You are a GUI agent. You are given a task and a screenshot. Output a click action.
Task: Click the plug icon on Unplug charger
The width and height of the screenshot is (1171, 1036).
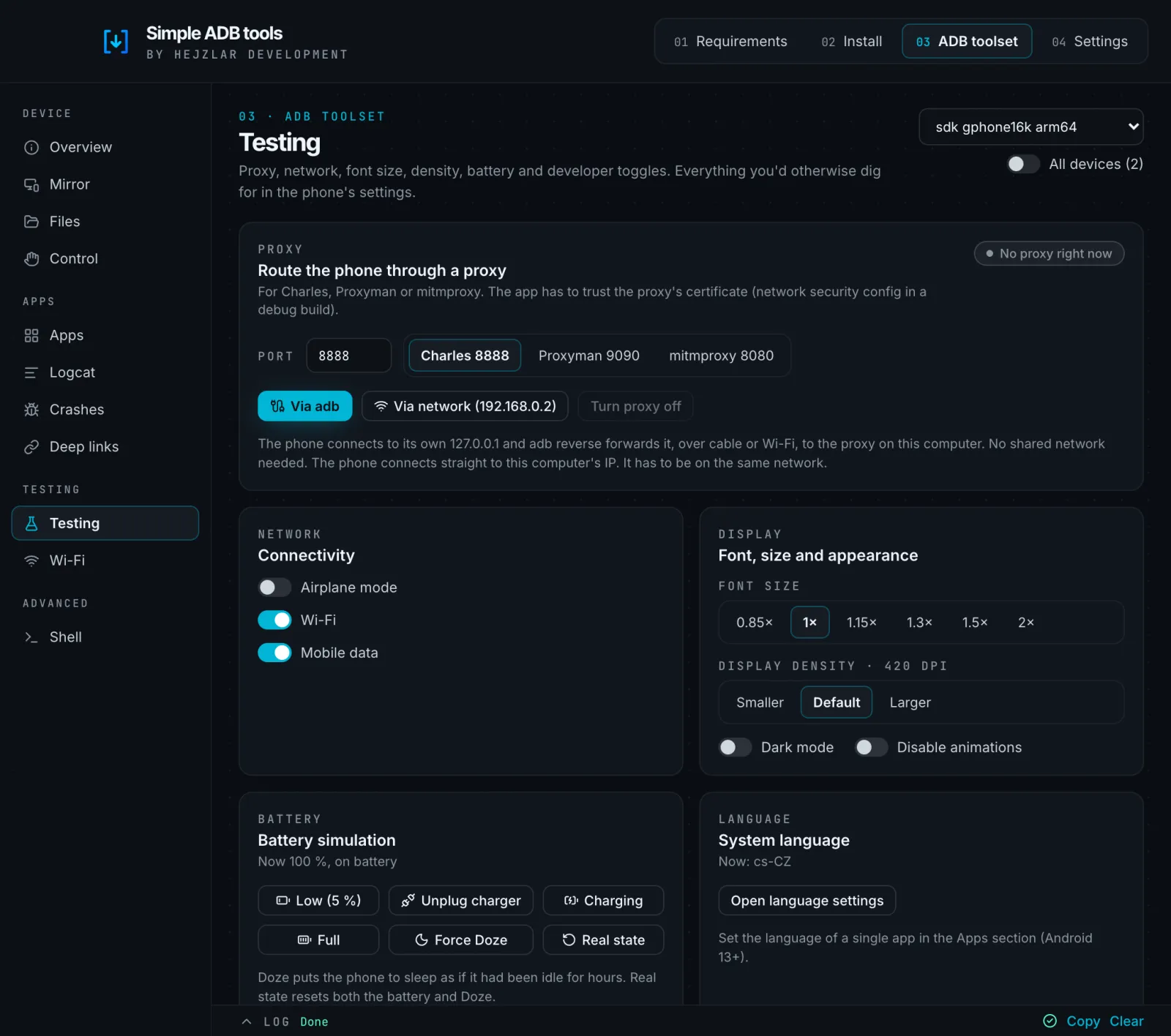tap(408, 901)
